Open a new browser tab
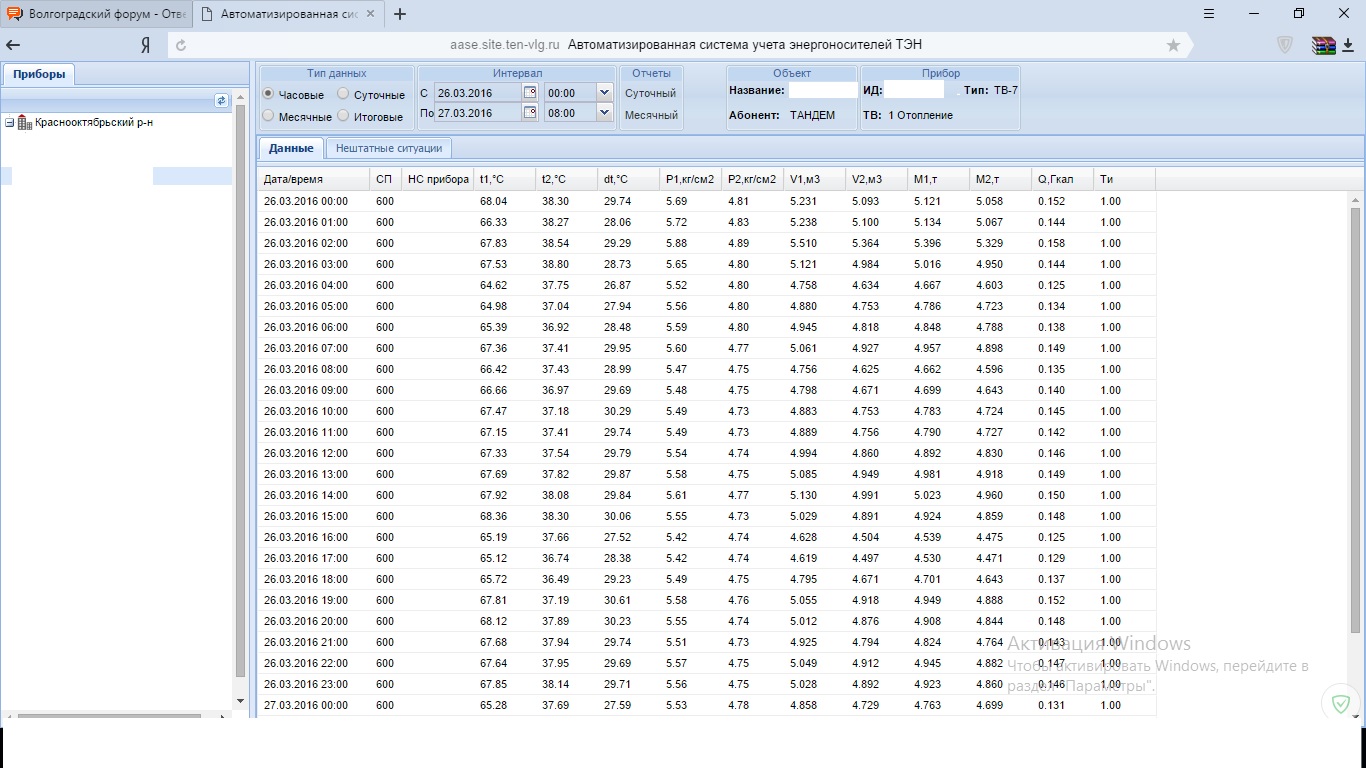 pos(400,14)
